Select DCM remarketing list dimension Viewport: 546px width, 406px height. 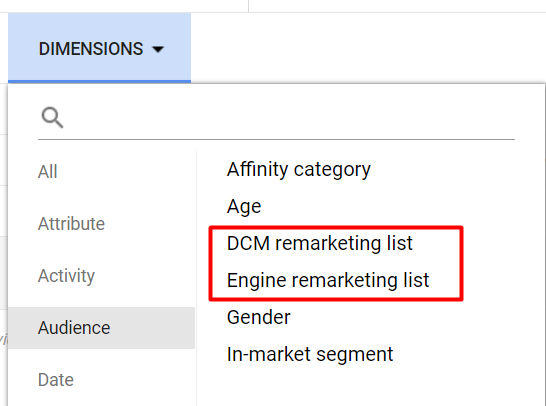pyautogui.click(x=320, y=243)
